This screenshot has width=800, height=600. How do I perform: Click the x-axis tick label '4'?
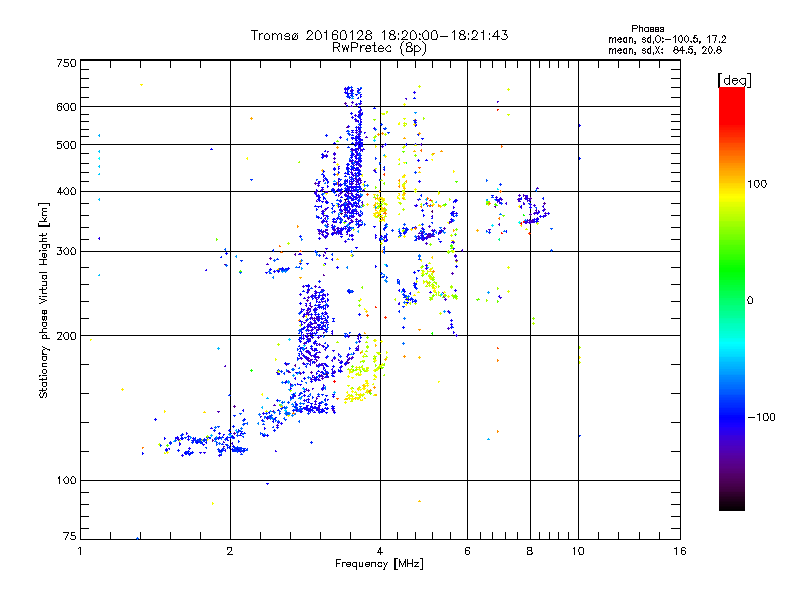tap(380, 551)
